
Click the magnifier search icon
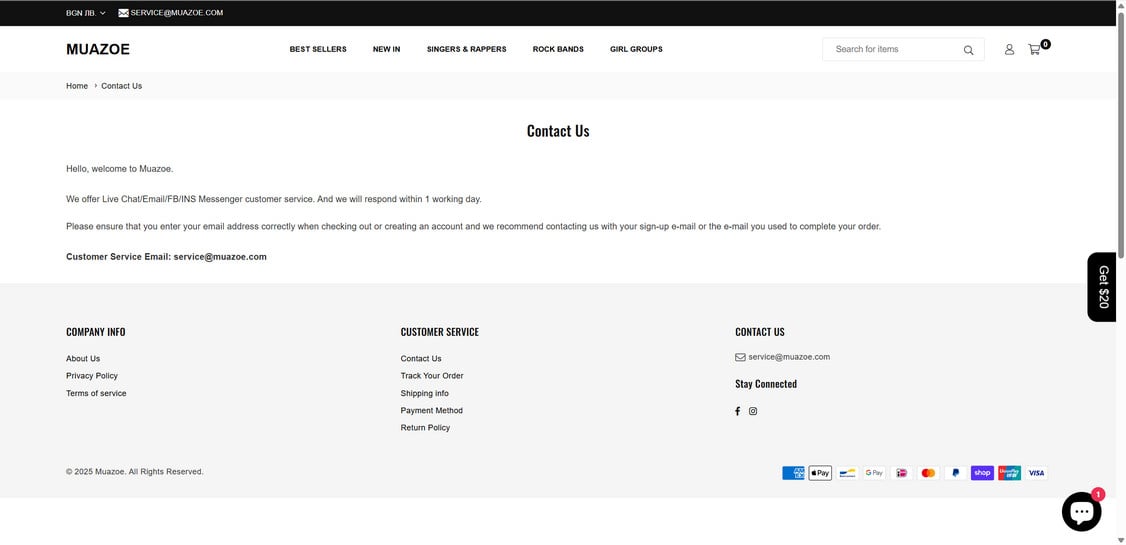(x=969, y=50)
